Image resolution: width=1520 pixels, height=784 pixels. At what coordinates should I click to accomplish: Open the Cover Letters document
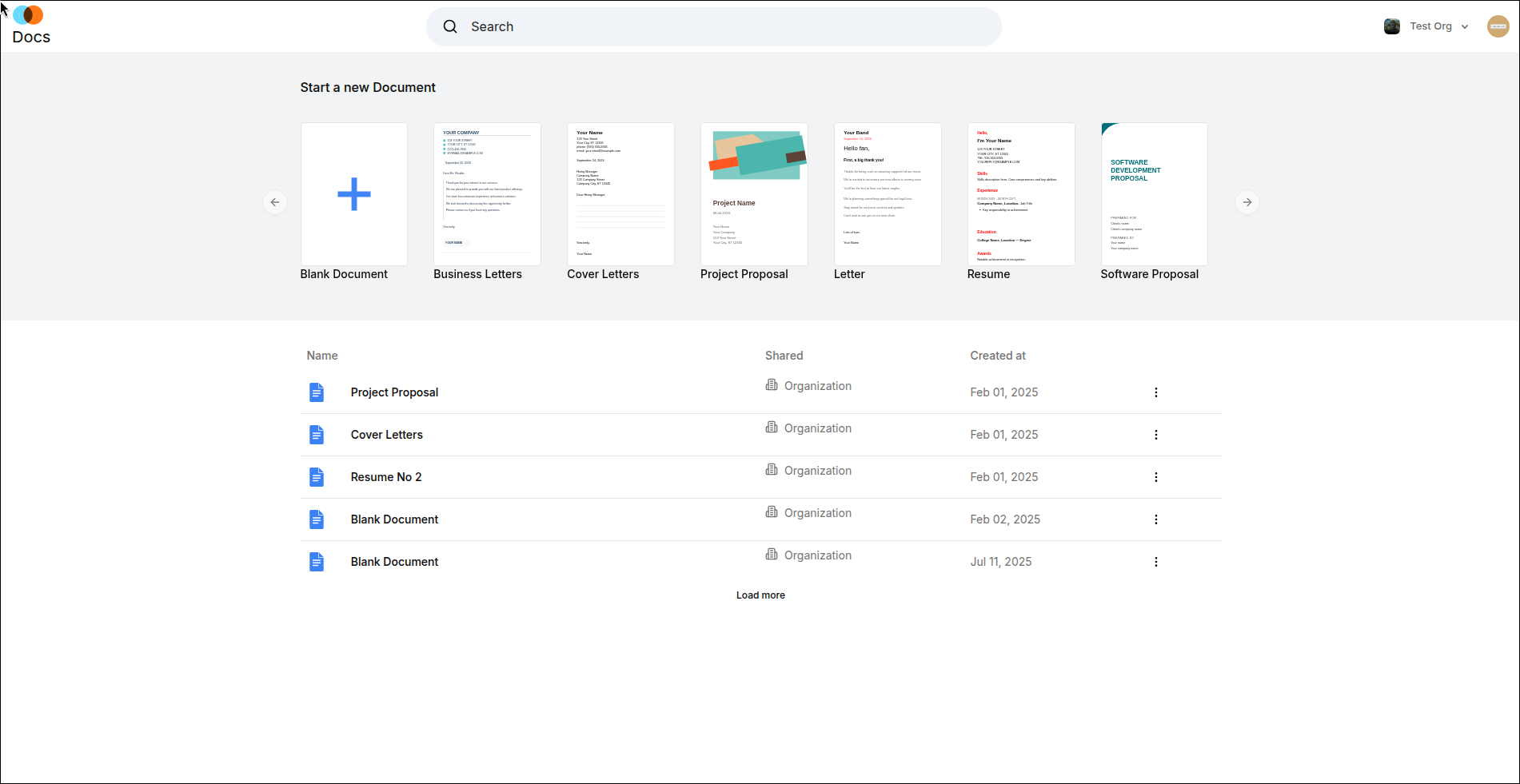tap(386, 434)
